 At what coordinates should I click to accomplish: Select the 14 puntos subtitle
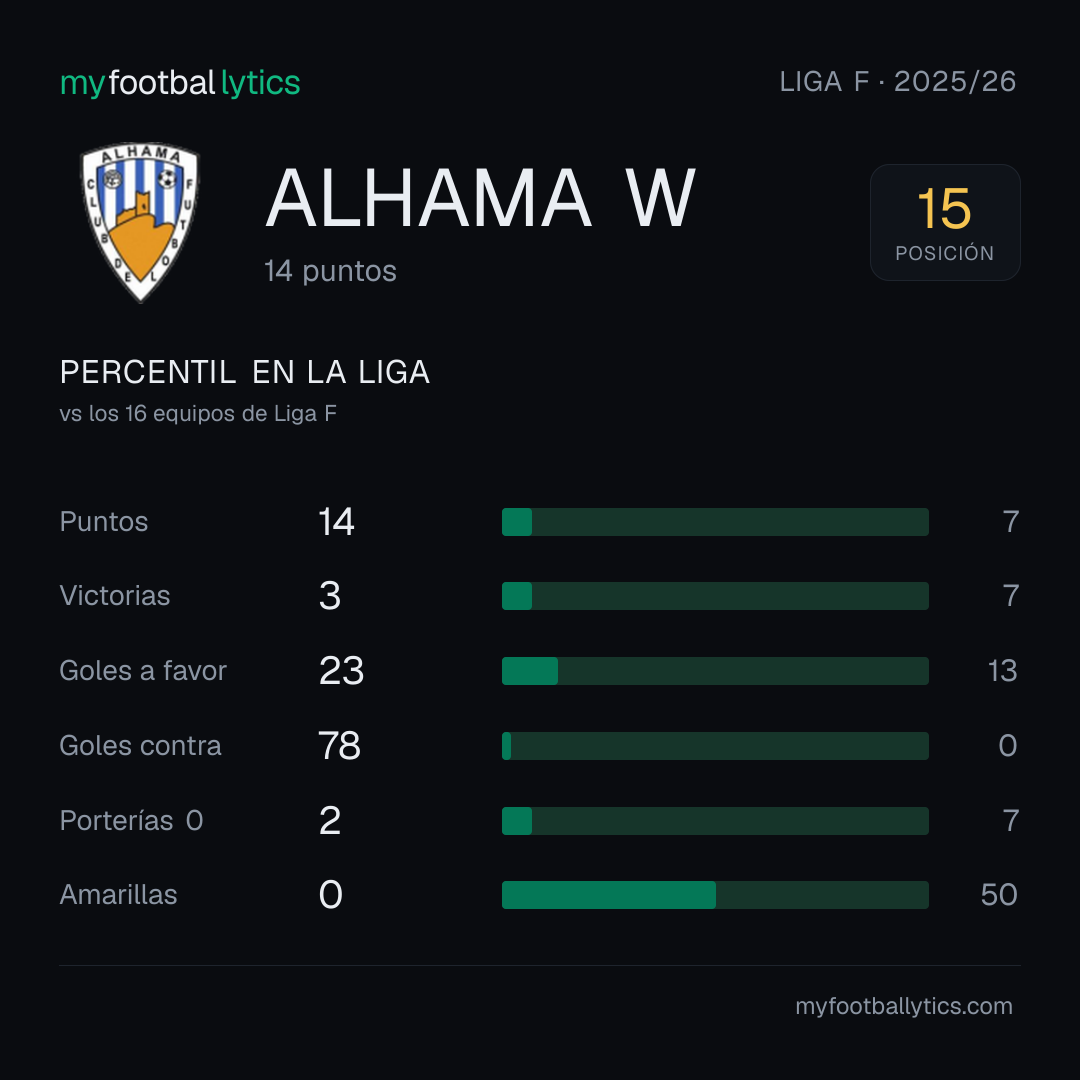[x=331, y=271]
